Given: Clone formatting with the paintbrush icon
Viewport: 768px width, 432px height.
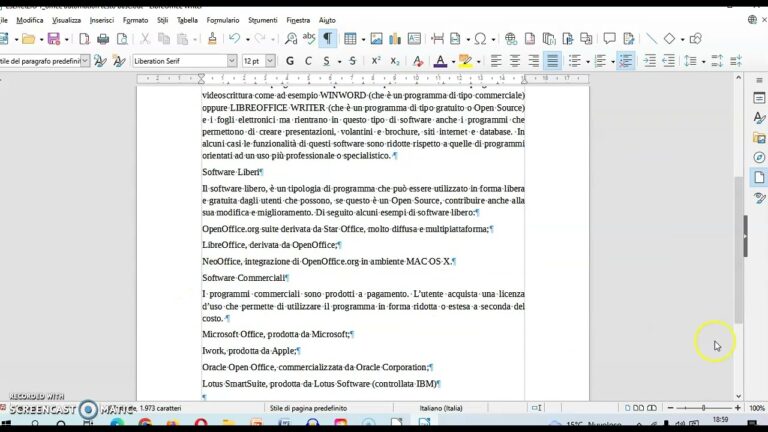Looking at the screenshot, I should click(x=212, y=39).
